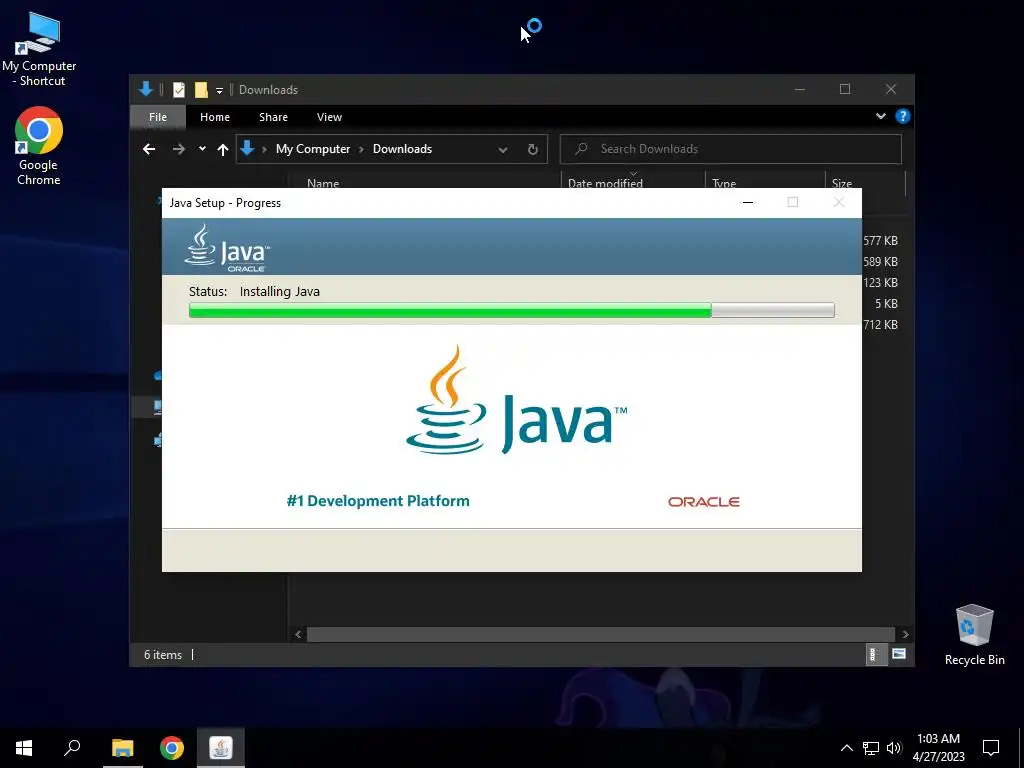
Task: Open Chrome from the taskbar
Action: (x=172, y=748)
